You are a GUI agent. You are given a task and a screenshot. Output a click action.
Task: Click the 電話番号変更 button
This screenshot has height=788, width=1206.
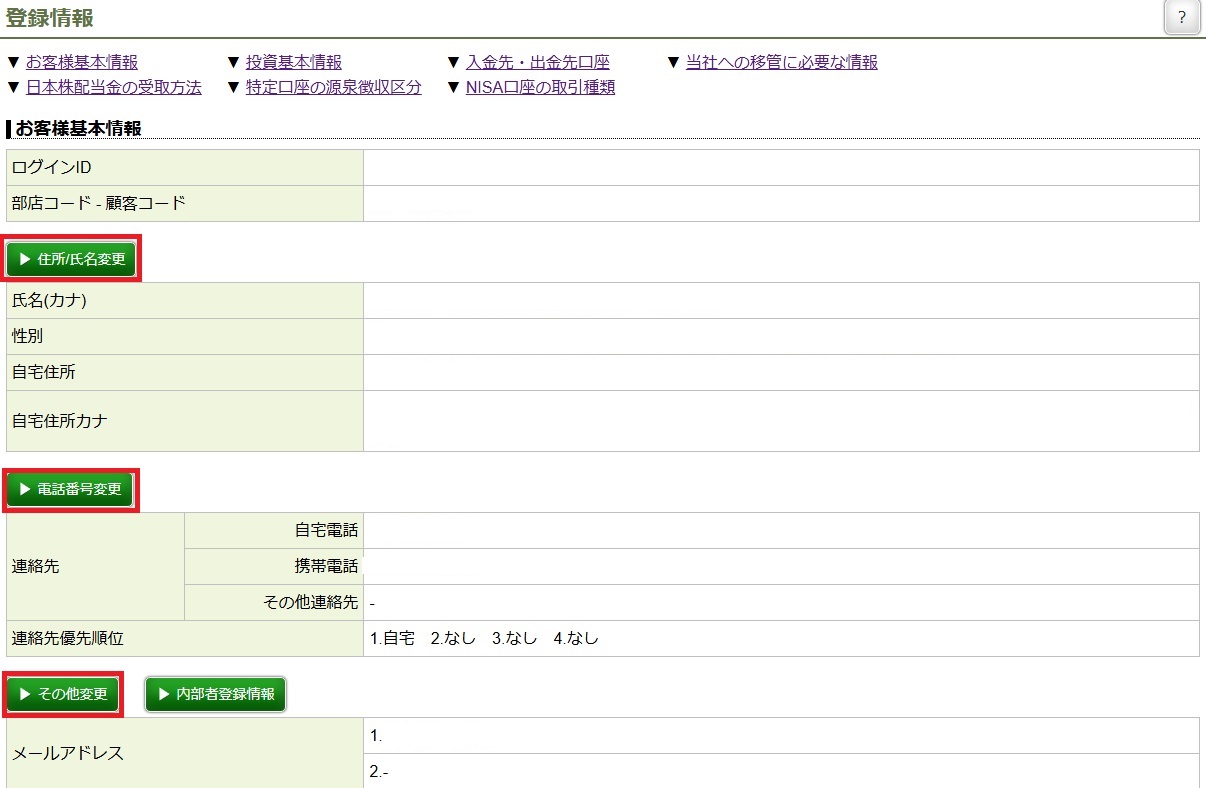71,489
